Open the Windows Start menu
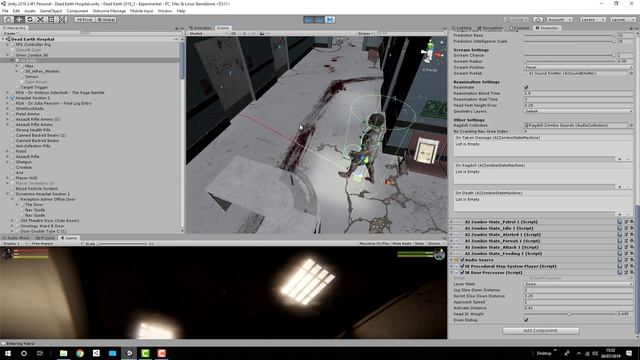Image resolution: width=640 pixels, height=360 pixels. point(8,353)
